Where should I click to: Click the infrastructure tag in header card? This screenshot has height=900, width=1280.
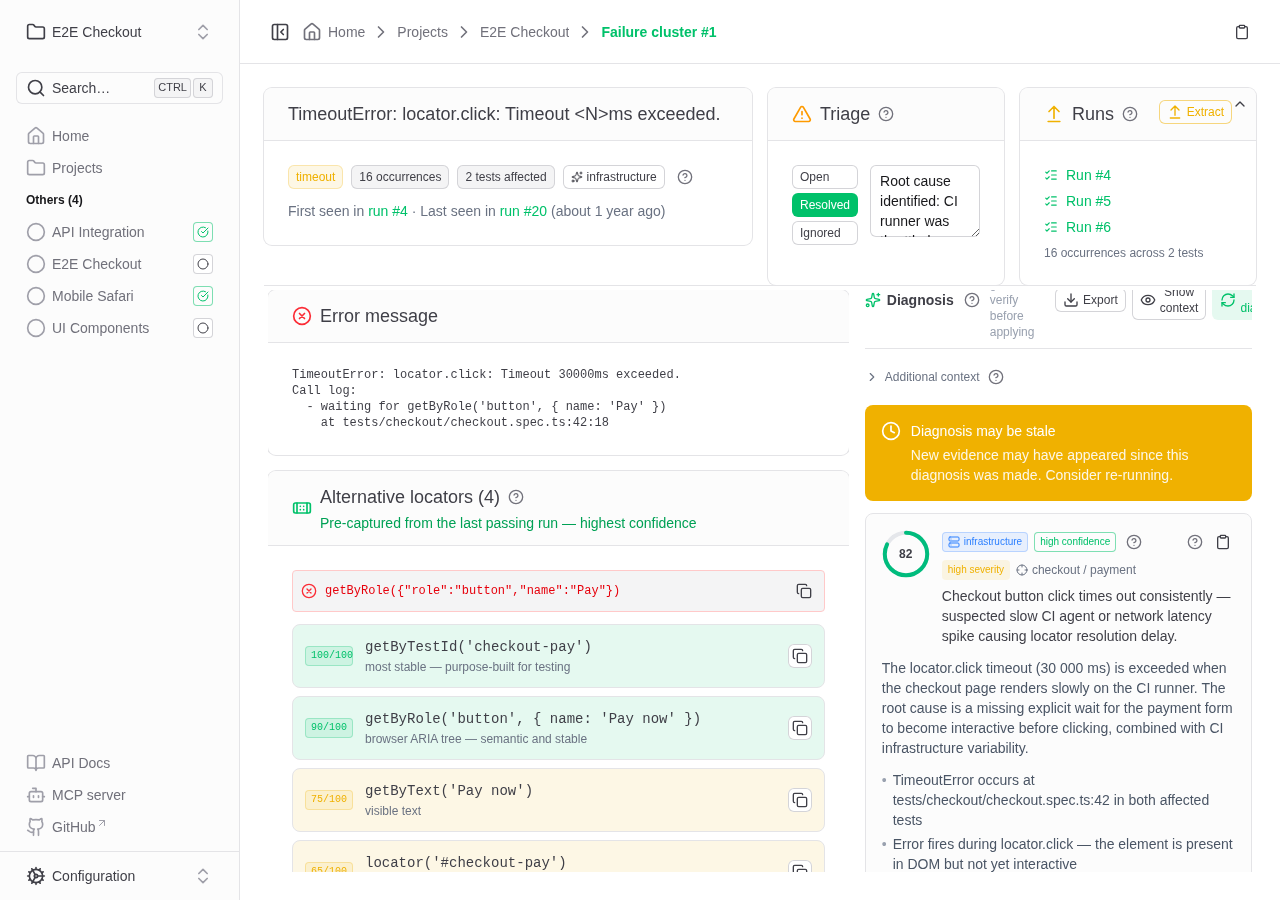(614, 177)
